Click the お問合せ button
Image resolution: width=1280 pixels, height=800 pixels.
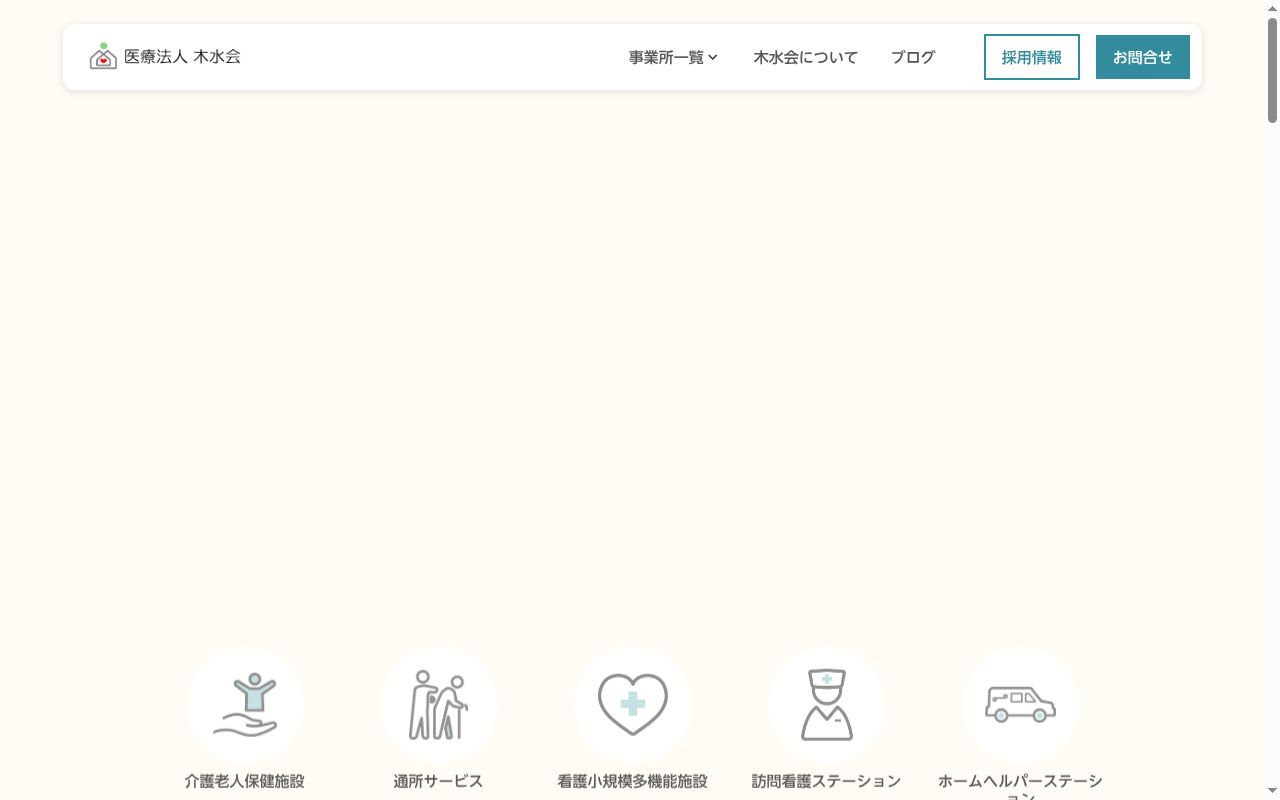(1143, 57)
